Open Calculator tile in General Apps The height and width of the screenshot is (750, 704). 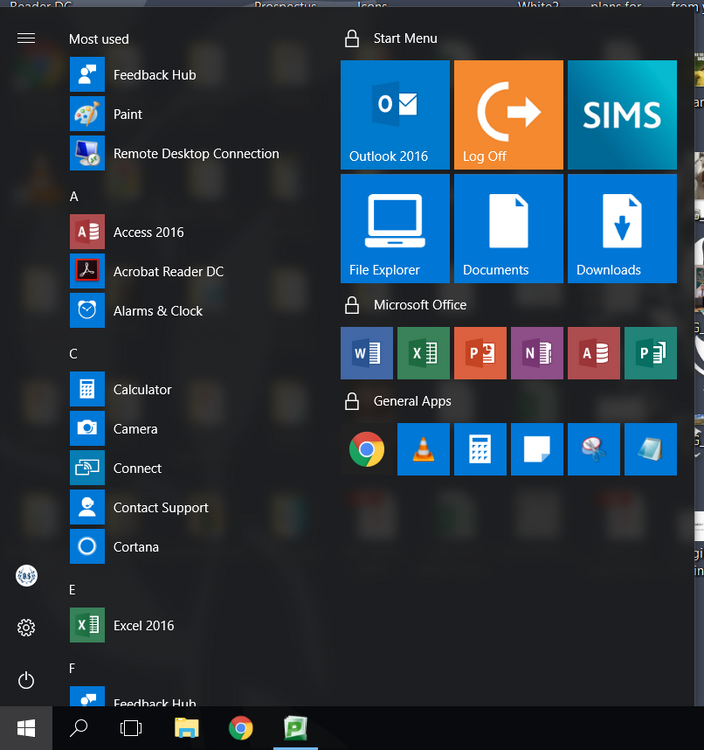pos(480,449)
